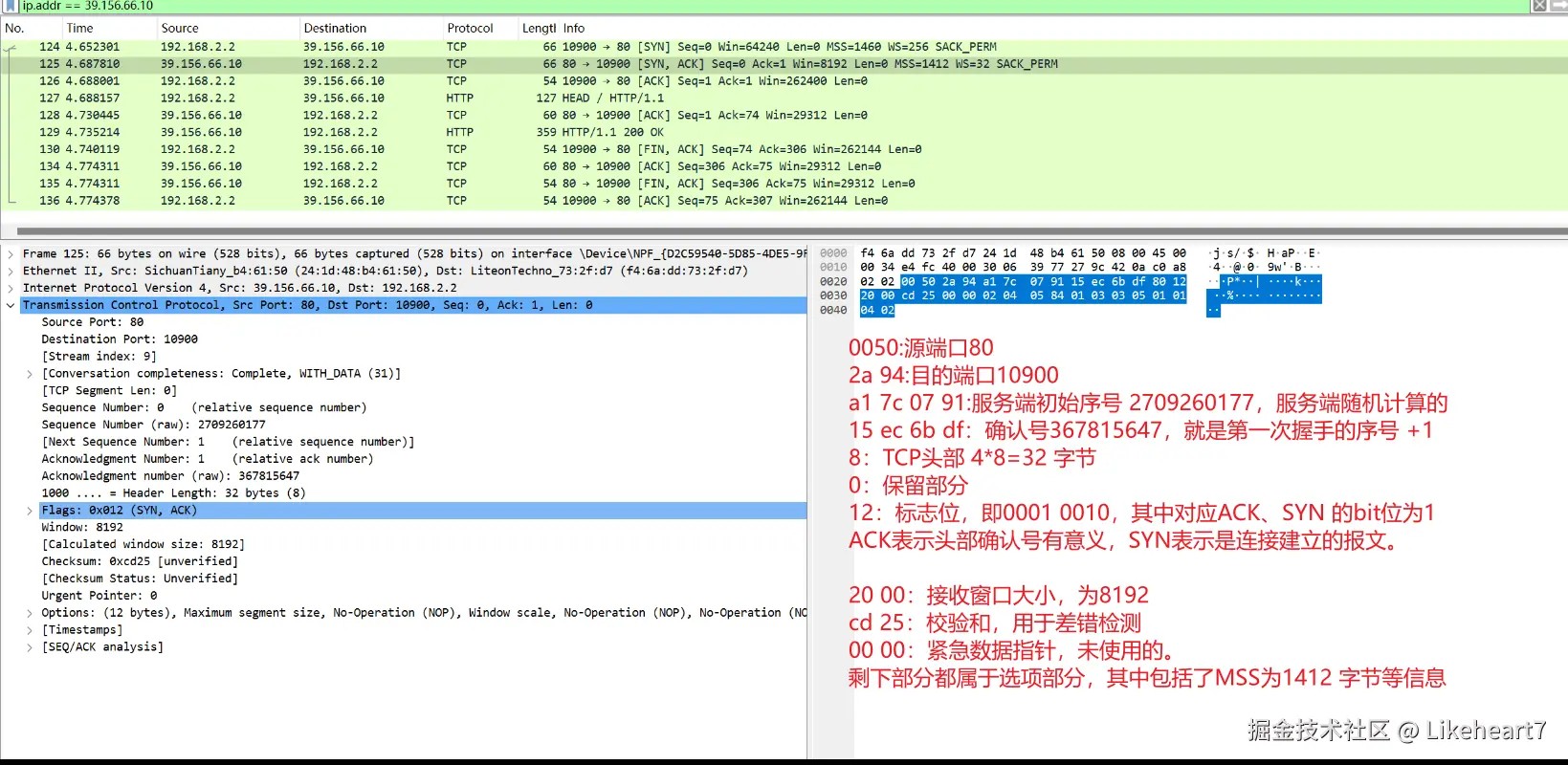Select Sequence Number (raw): 2709260177 field
The image size is (1568, 765).
153,425
